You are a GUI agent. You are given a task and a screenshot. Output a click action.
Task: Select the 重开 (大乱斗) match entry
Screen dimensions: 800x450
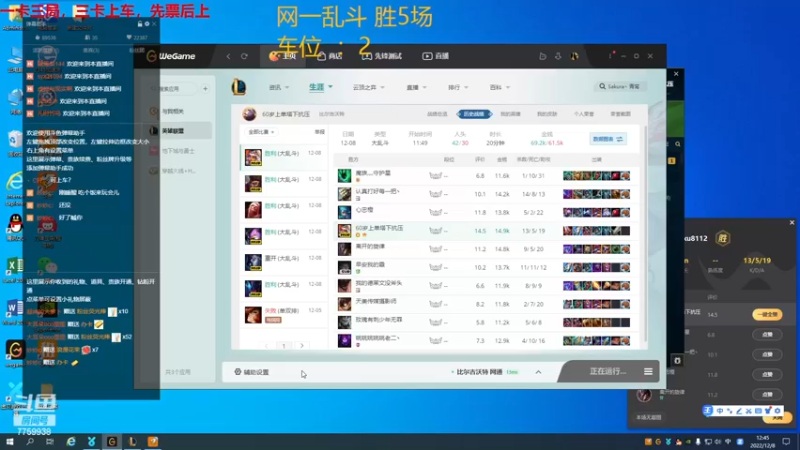pos(283,262)
